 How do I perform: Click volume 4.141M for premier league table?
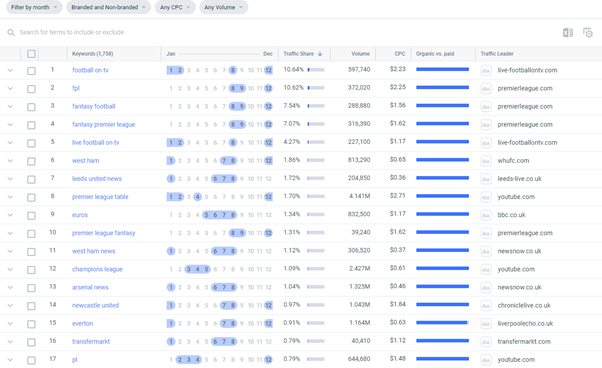coord(360,196)
